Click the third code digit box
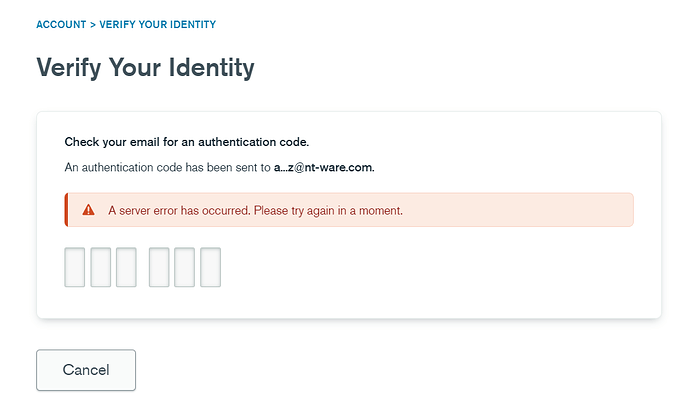 (x=126, y=267)
